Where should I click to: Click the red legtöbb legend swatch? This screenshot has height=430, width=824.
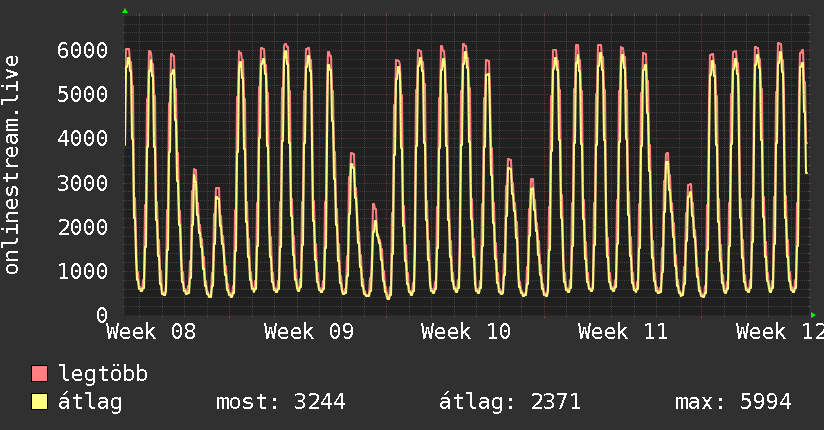40,375
